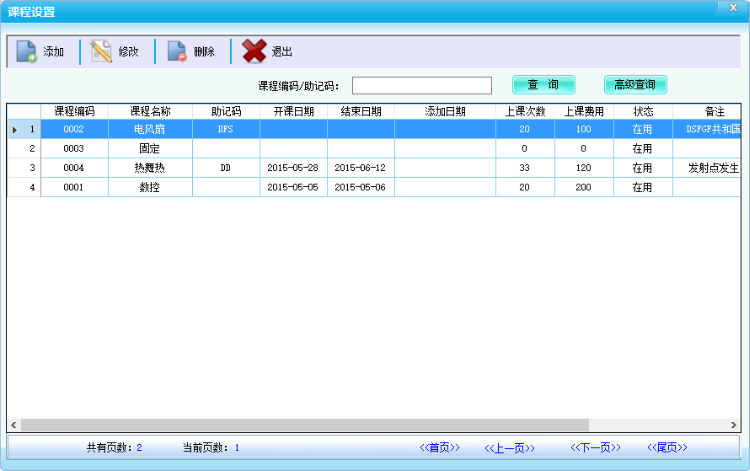
Task: Sort by 课程名称 column header
Action: click(150, 111)
